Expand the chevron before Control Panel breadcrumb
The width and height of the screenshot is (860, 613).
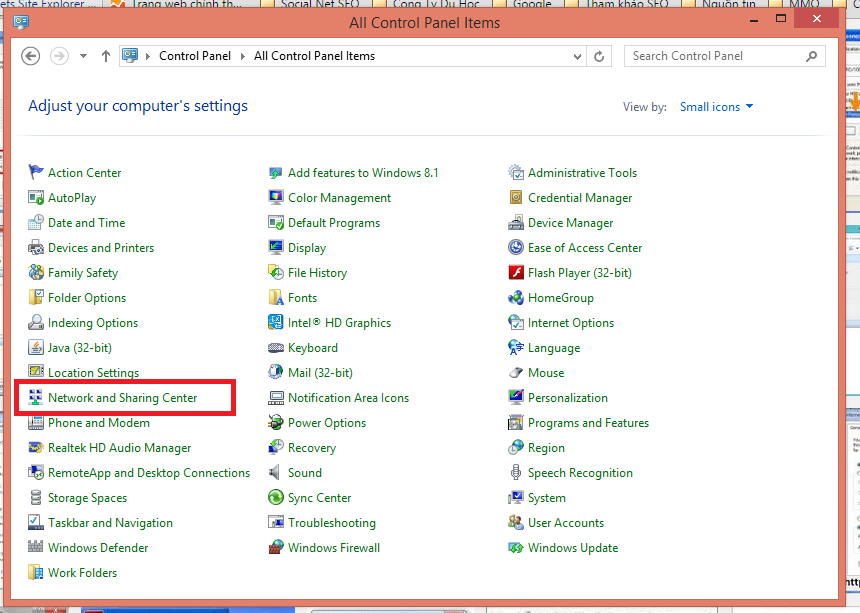point(148,56)
